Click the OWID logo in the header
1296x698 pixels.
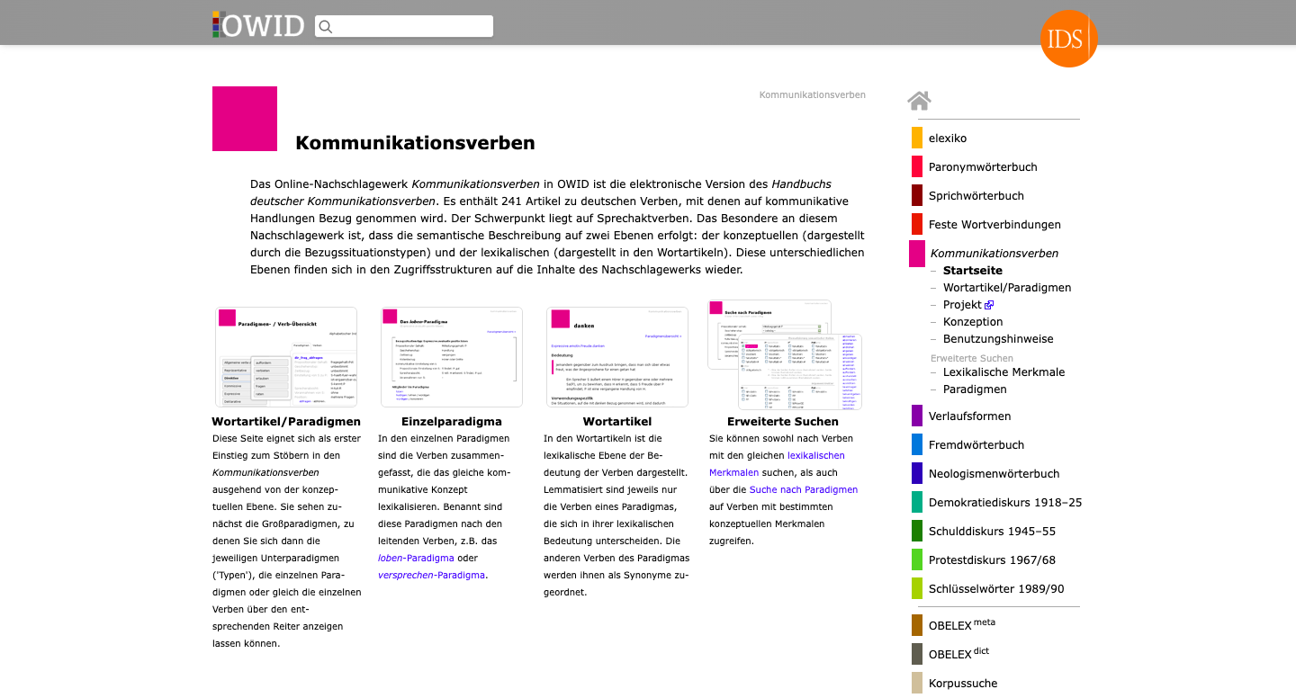[258, 26]
